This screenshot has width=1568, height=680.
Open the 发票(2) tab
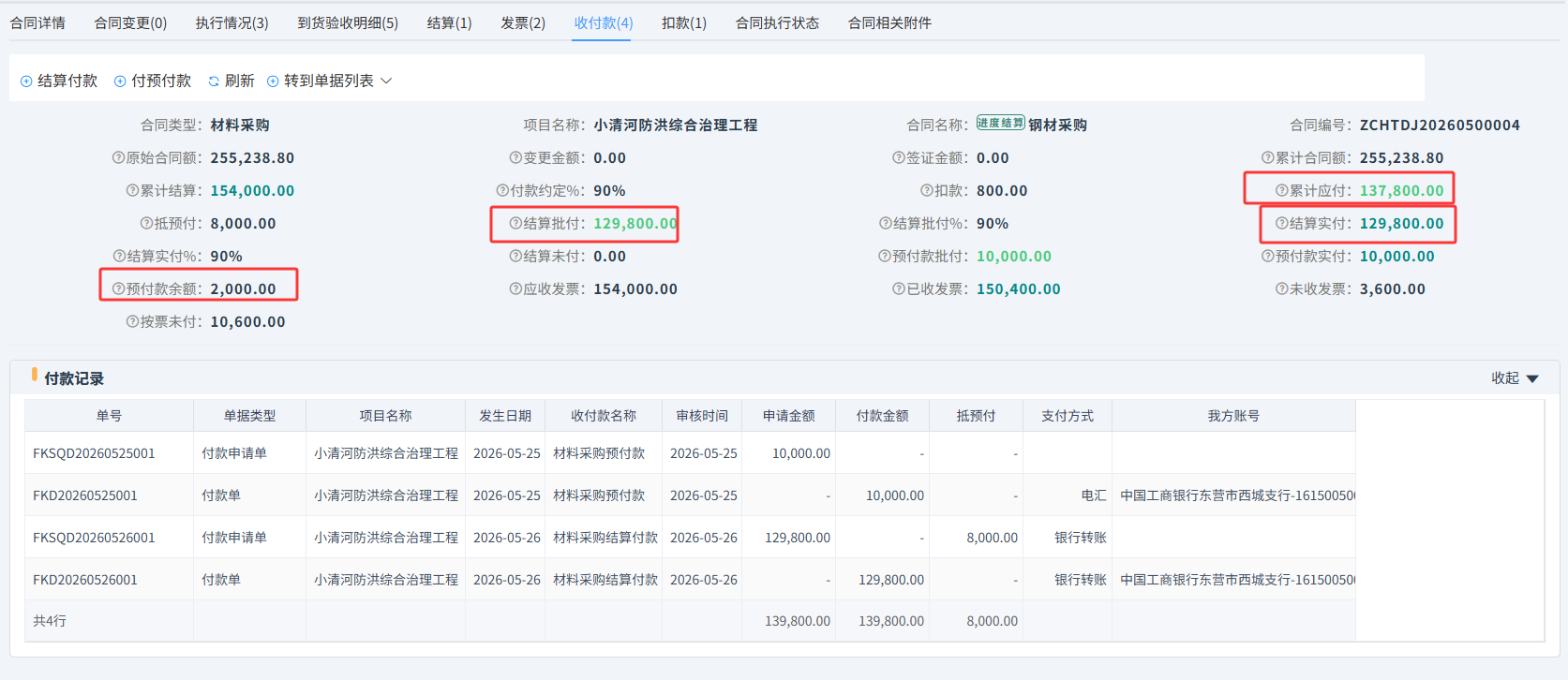coord(523,22)
